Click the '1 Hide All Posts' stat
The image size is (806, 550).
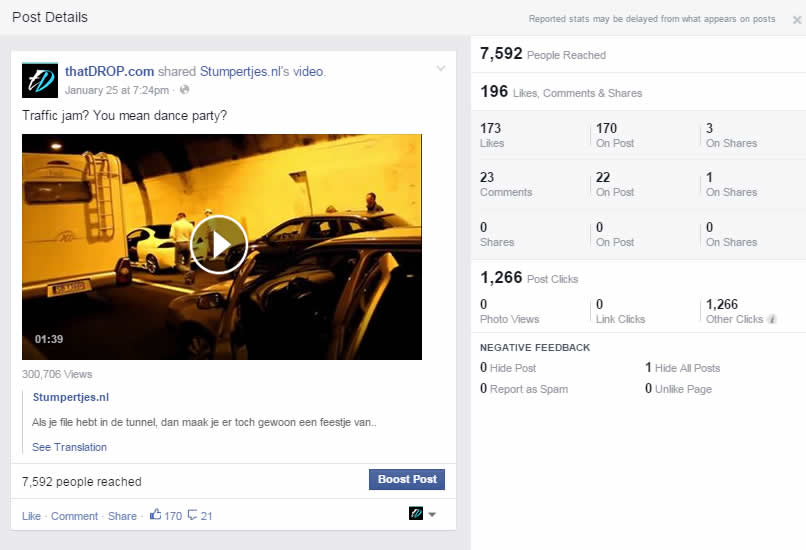[683, 368]
